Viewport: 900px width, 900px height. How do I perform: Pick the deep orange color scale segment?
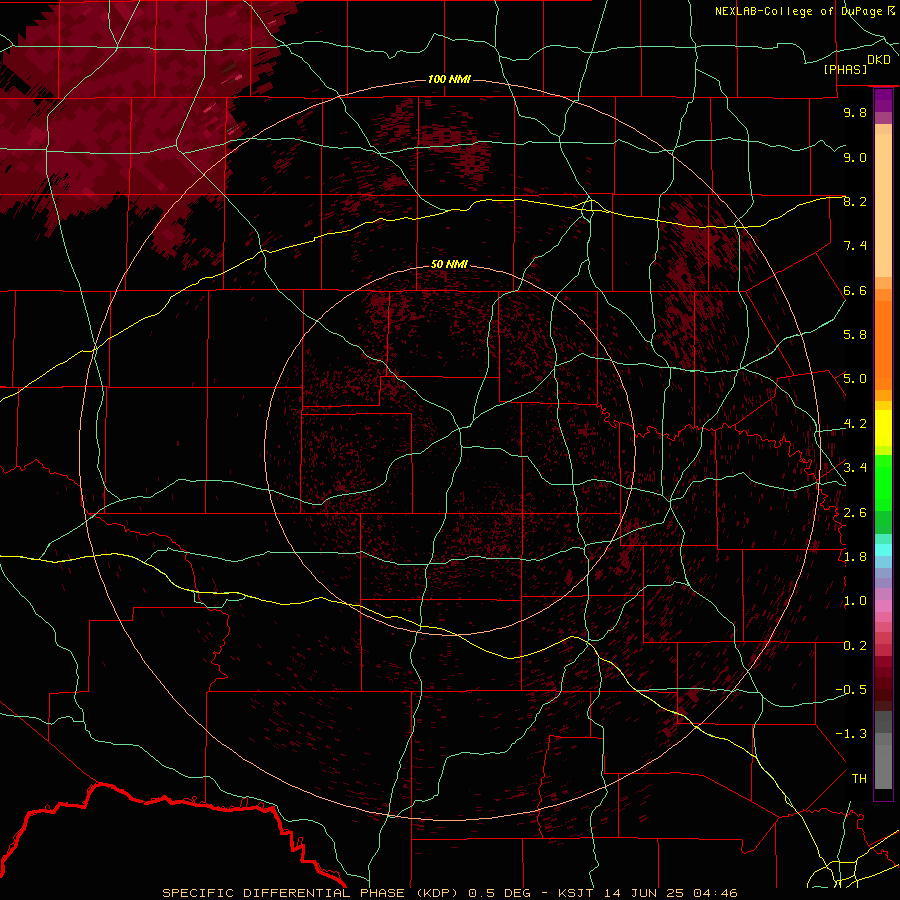883,346
